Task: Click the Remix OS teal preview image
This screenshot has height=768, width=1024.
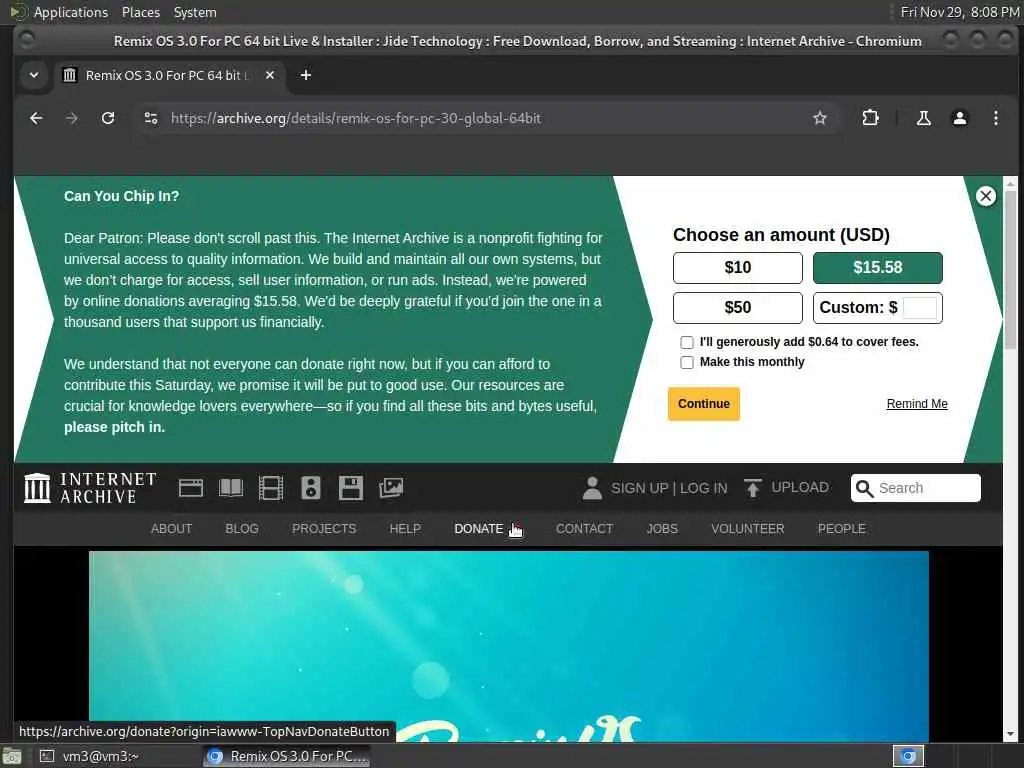Action: (509, 647)
